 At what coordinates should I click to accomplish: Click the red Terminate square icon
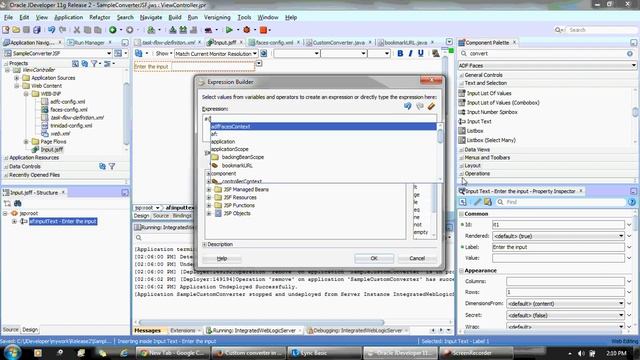tap(263, 30)
